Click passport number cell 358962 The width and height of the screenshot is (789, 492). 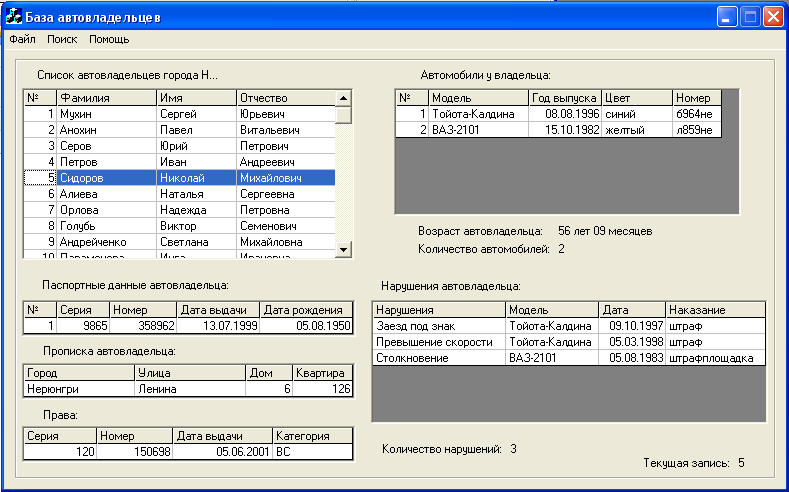click(143, 326)
